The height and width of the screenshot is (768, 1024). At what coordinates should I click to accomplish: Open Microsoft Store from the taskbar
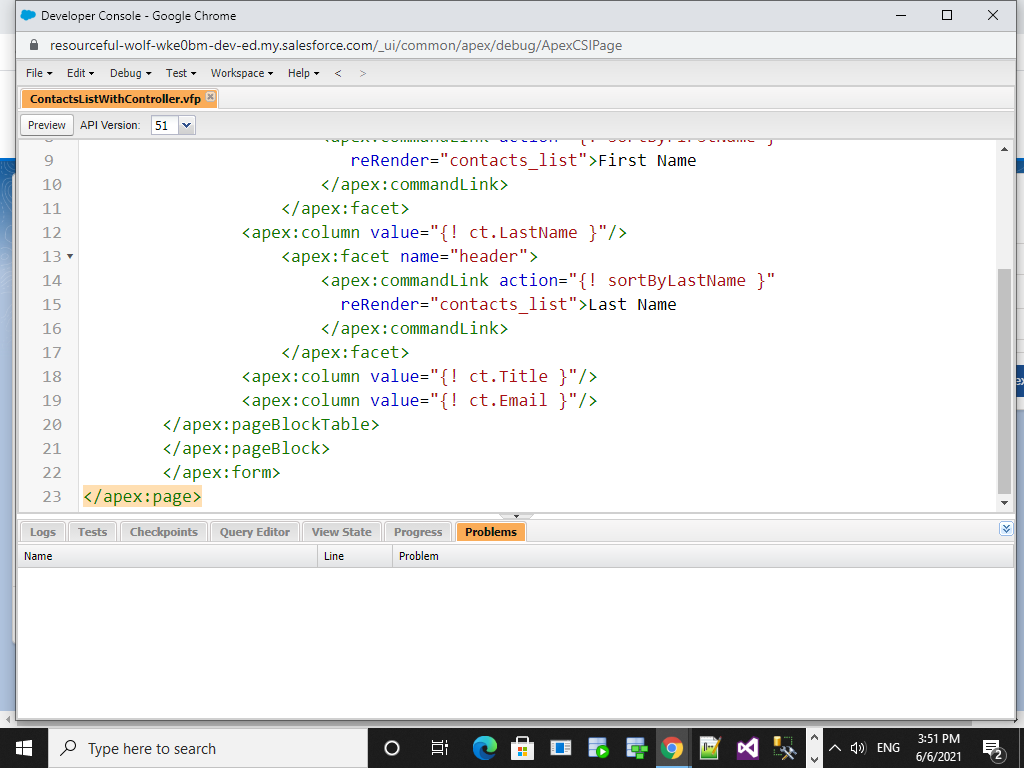click(523, 747)
